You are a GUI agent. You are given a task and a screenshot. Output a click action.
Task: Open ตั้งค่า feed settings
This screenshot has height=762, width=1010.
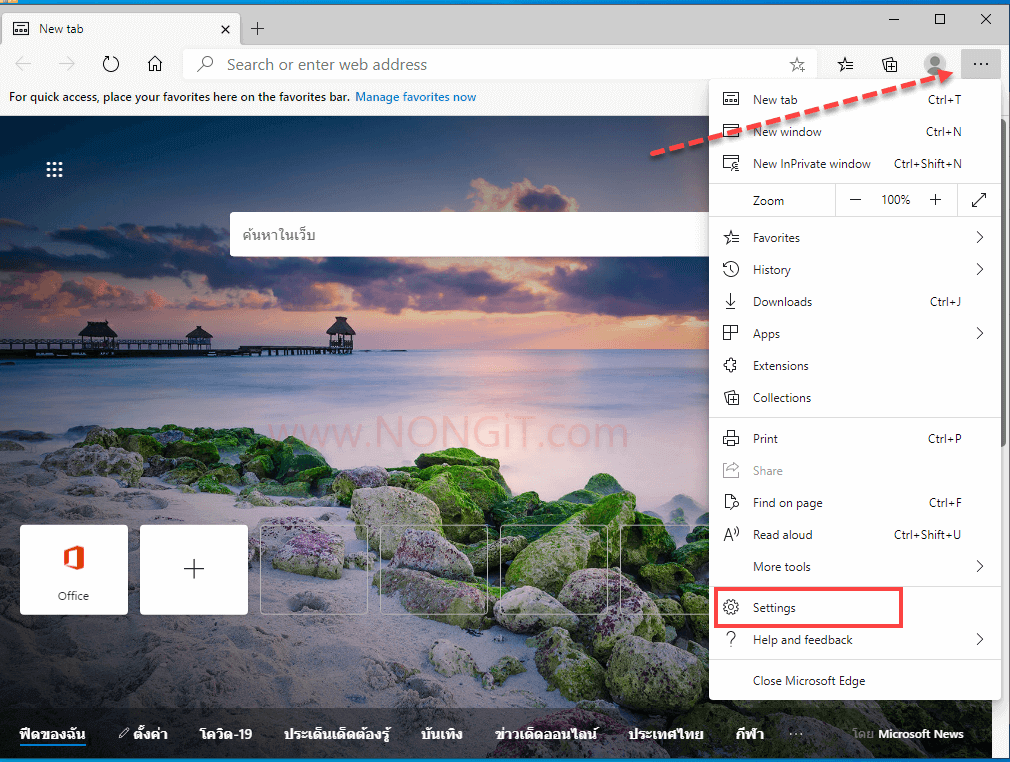(x=143, y=734)
